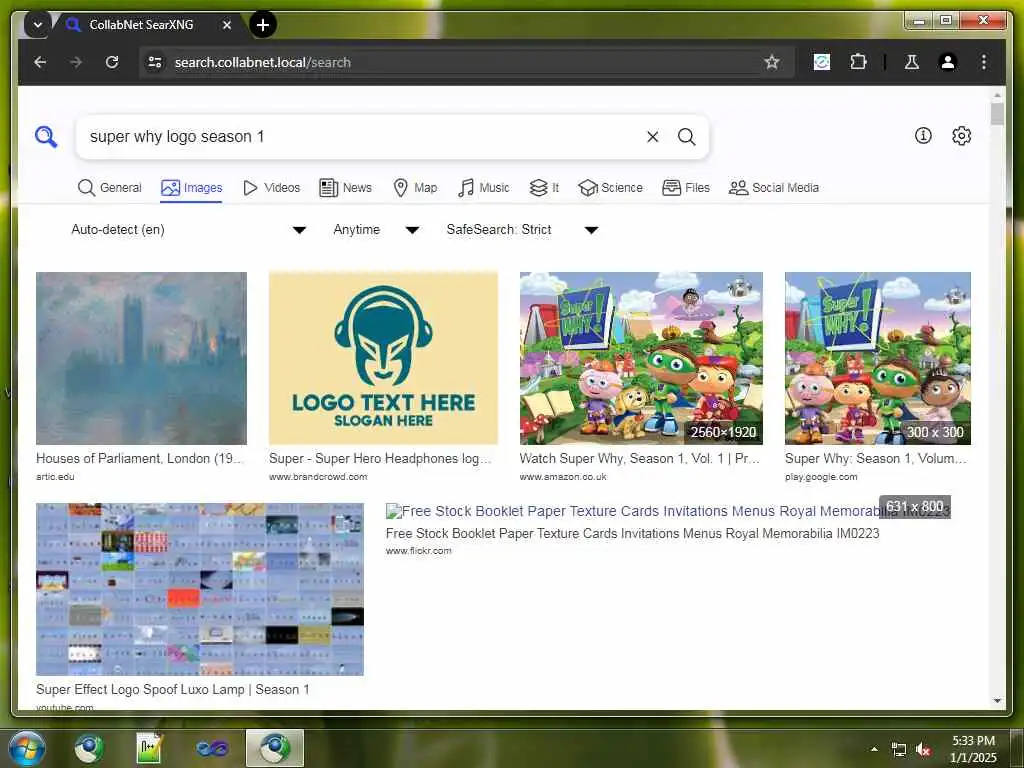Open Super Hero Headphones logo thumbnail
The width and height of the screenshot is (1024, 768).
click(x=383, y=359)
